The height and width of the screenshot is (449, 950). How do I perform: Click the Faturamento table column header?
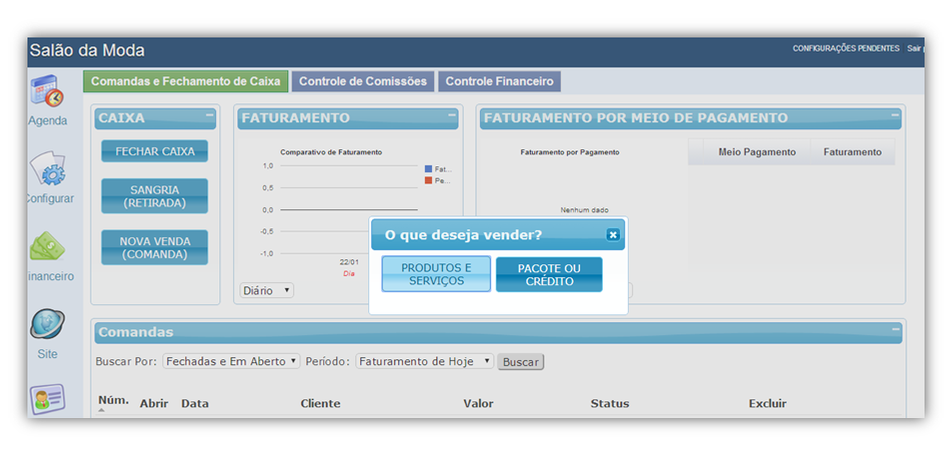coord(852,152)
